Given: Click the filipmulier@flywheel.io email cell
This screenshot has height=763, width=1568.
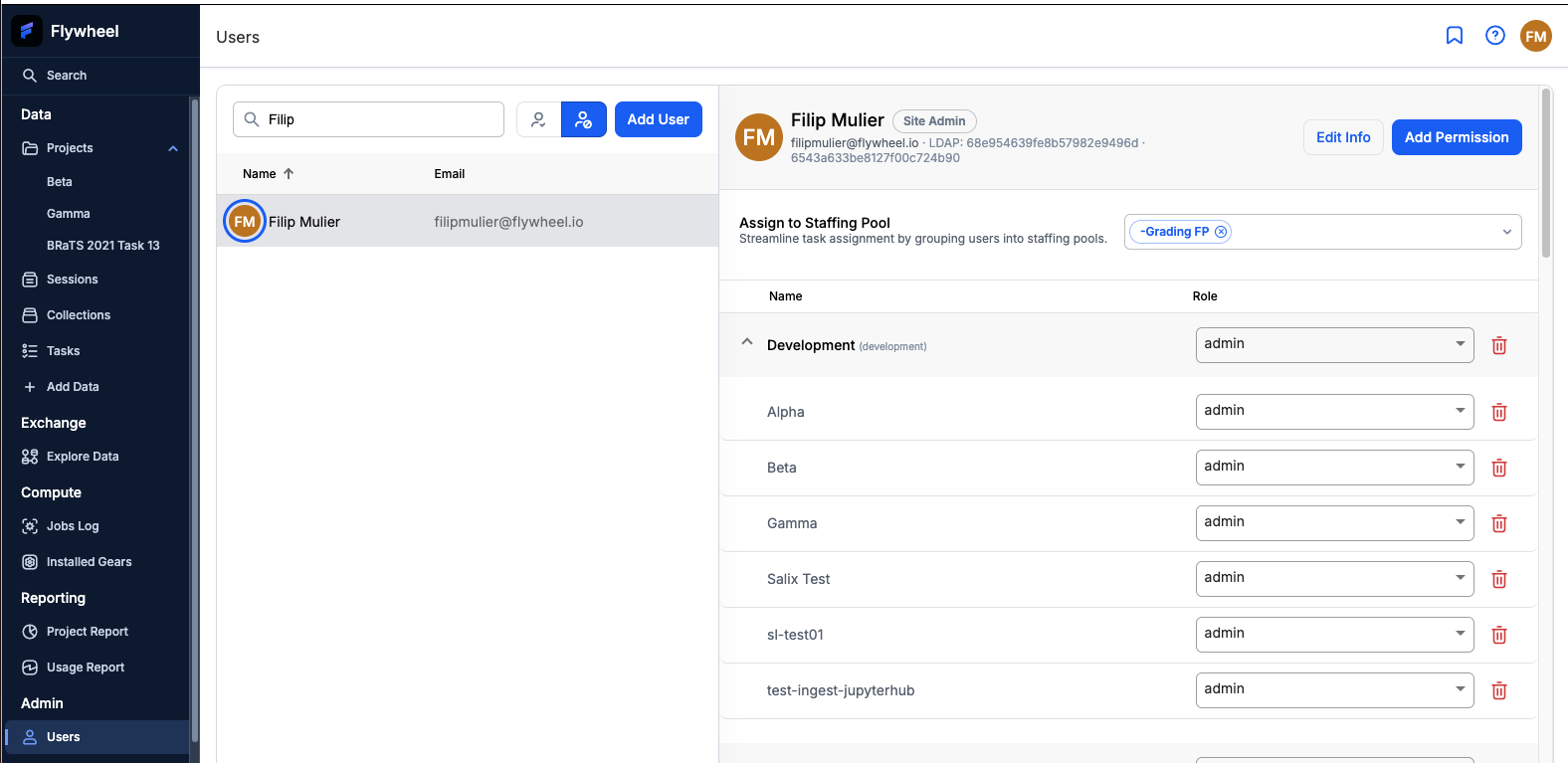Looking at the screenshot, I should click(508, 222).
